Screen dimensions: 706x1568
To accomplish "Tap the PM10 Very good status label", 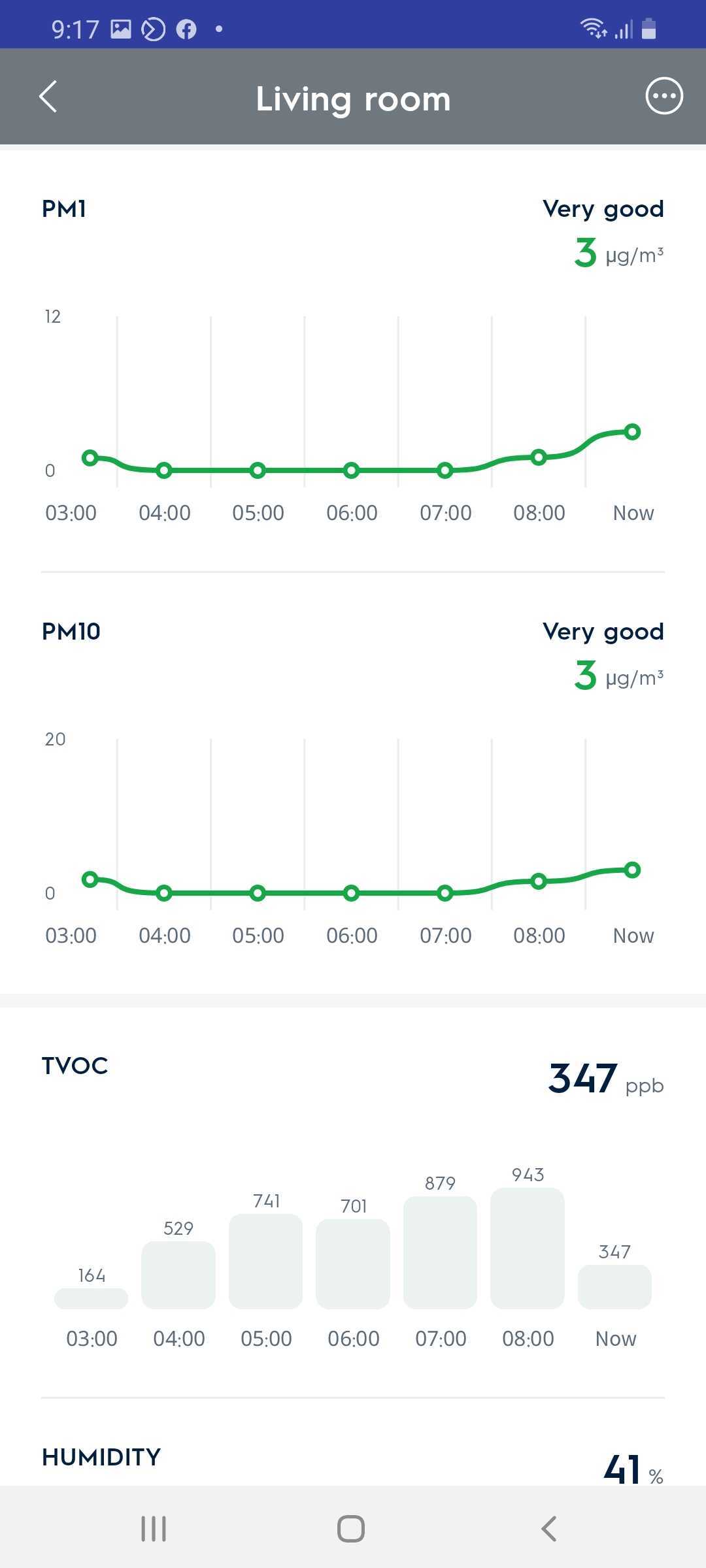I will 603,632.
